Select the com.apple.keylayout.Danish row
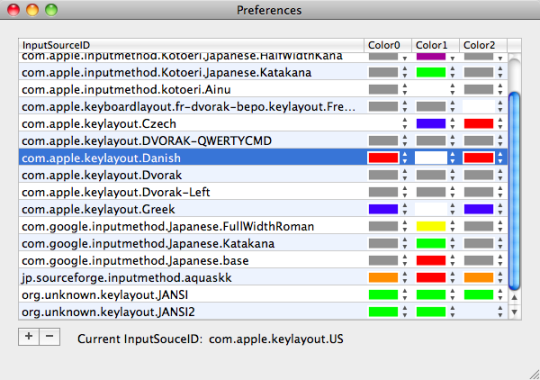 263,158
